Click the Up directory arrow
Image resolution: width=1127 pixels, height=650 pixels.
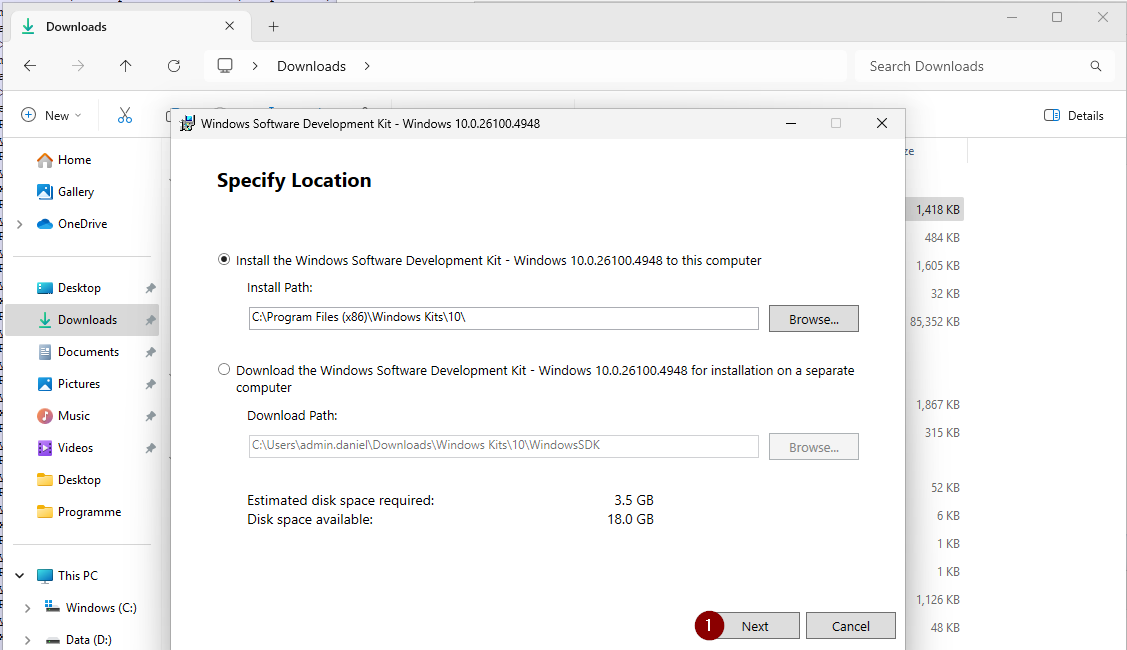coord(125,66)
